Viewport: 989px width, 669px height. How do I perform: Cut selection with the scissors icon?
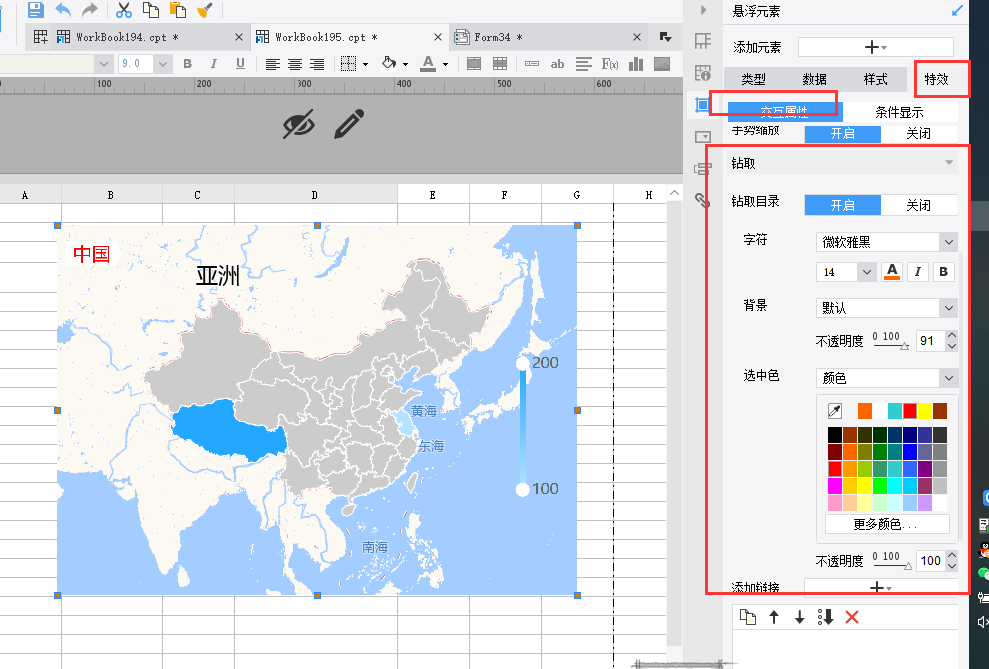point(124,9)
